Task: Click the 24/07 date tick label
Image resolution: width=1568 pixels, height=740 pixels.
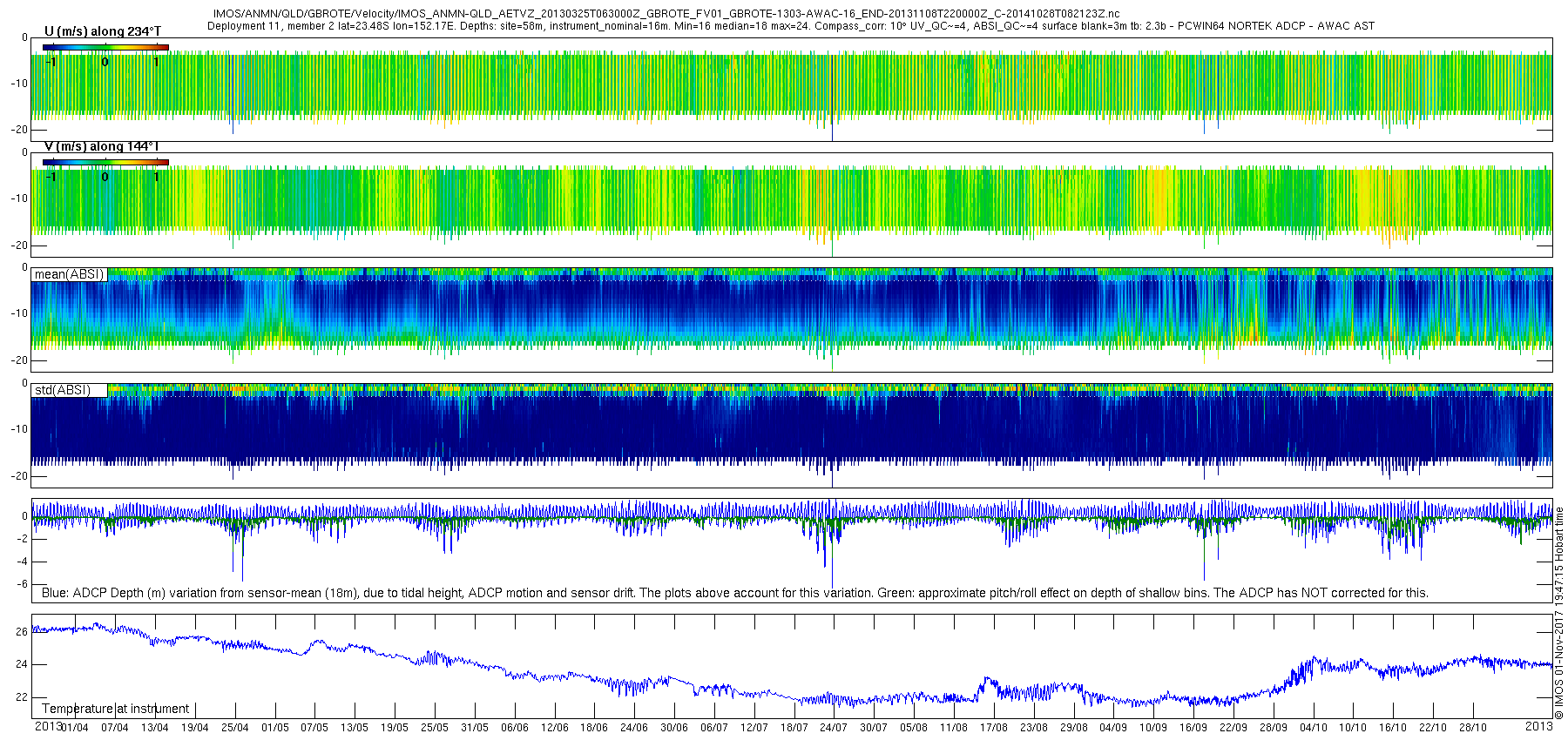Action: 833,728
